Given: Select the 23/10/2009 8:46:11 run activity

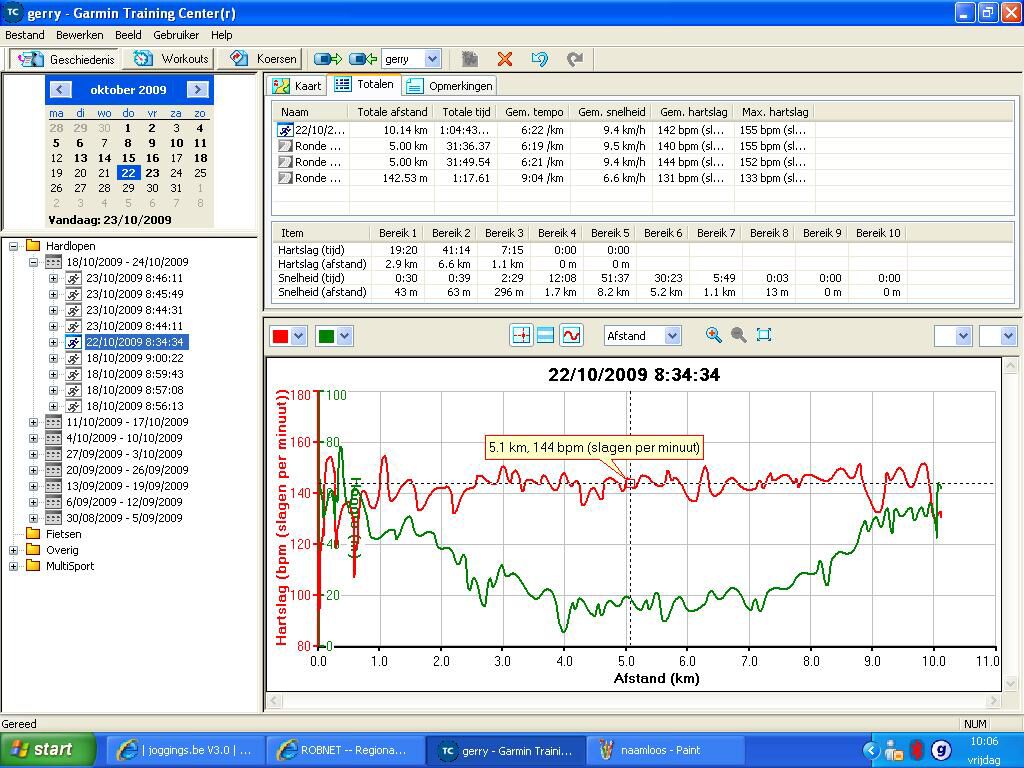Looking at the screenshot, I should [135, 278].
